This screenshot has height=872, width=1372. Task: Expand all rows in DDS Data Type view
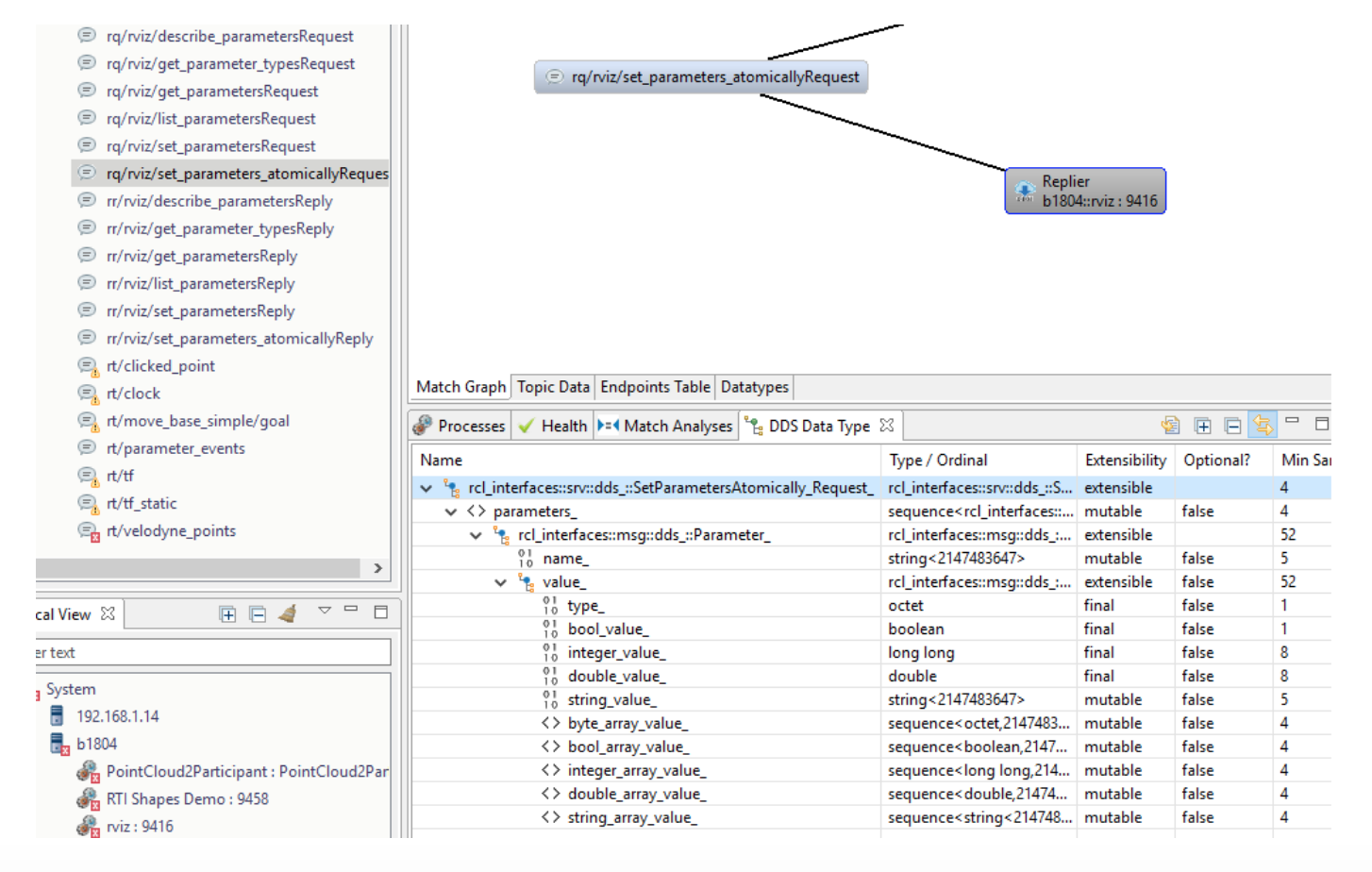(1203, 426)
